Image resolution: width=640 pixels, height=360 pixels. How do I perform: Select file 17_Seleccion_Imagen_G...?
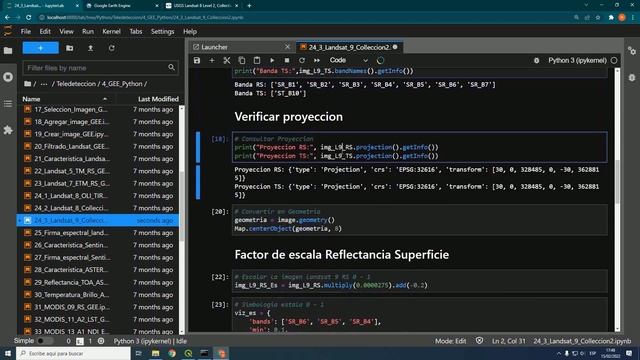click(98, 109)
